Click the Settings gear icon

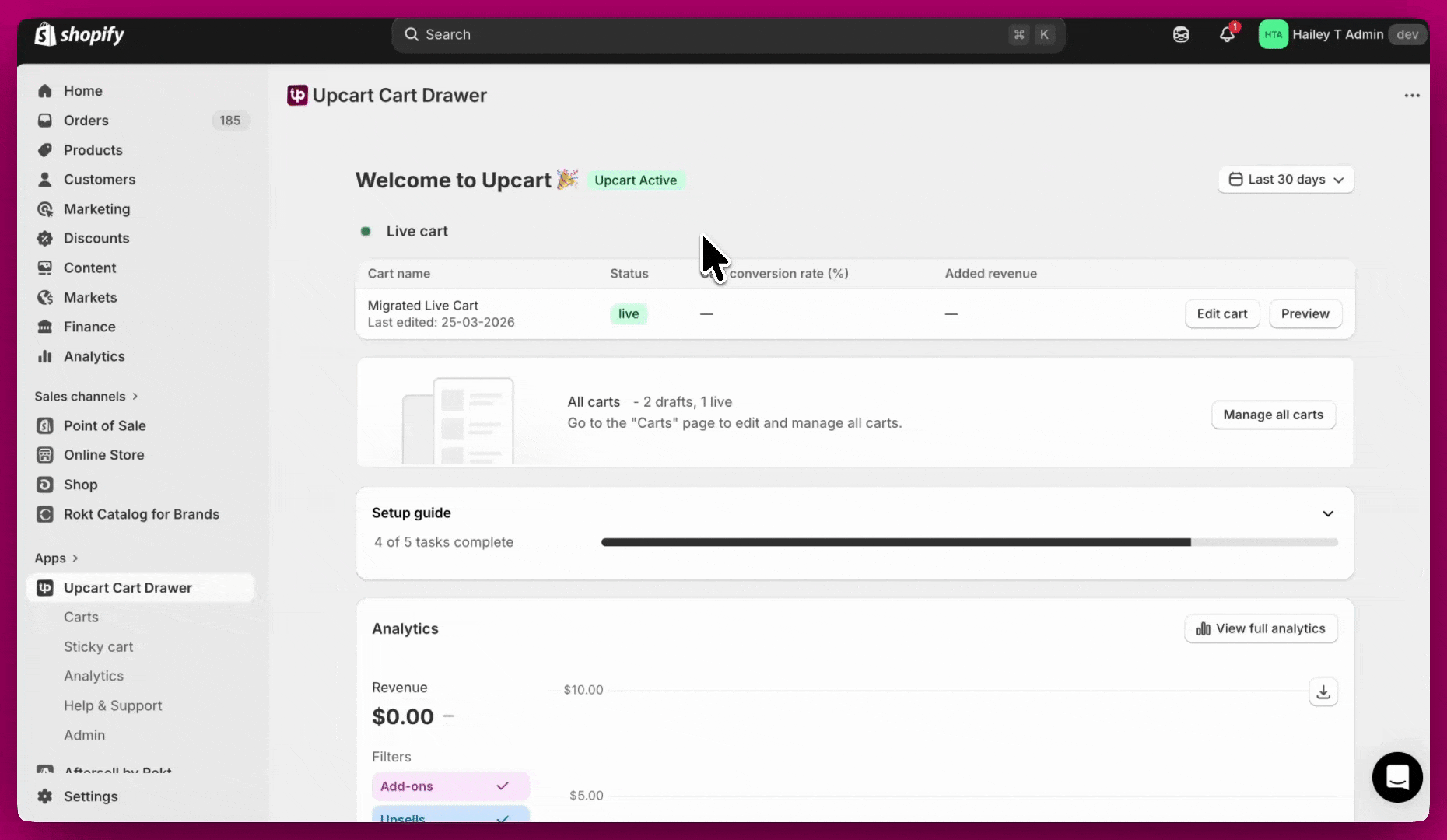[x=45, y=796]
